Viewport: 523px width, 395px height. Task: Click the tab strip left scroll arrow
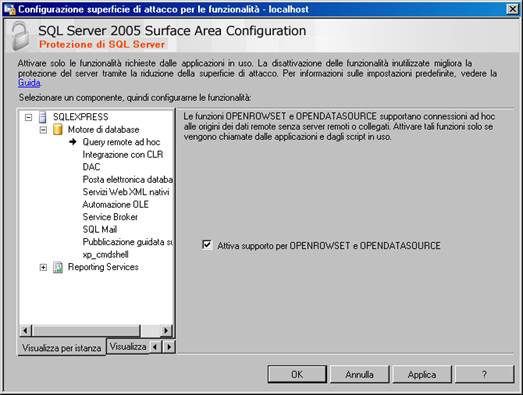coord(155,347)
